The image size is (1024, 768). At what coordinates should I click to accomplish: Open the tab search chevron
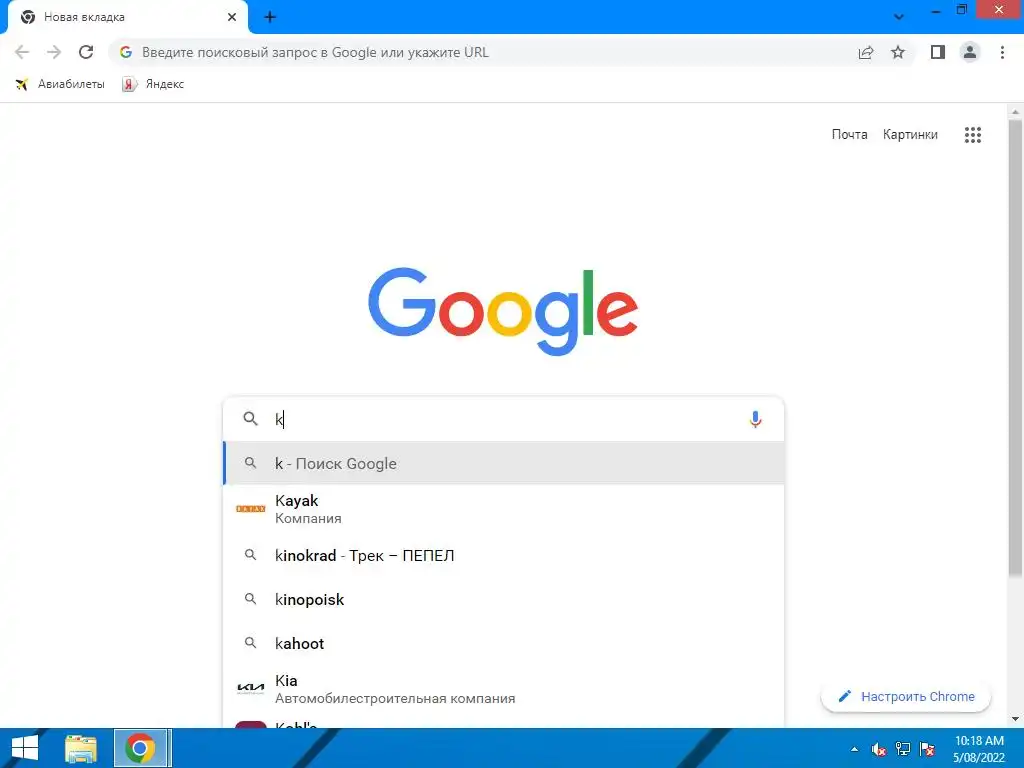pos(899,17)
